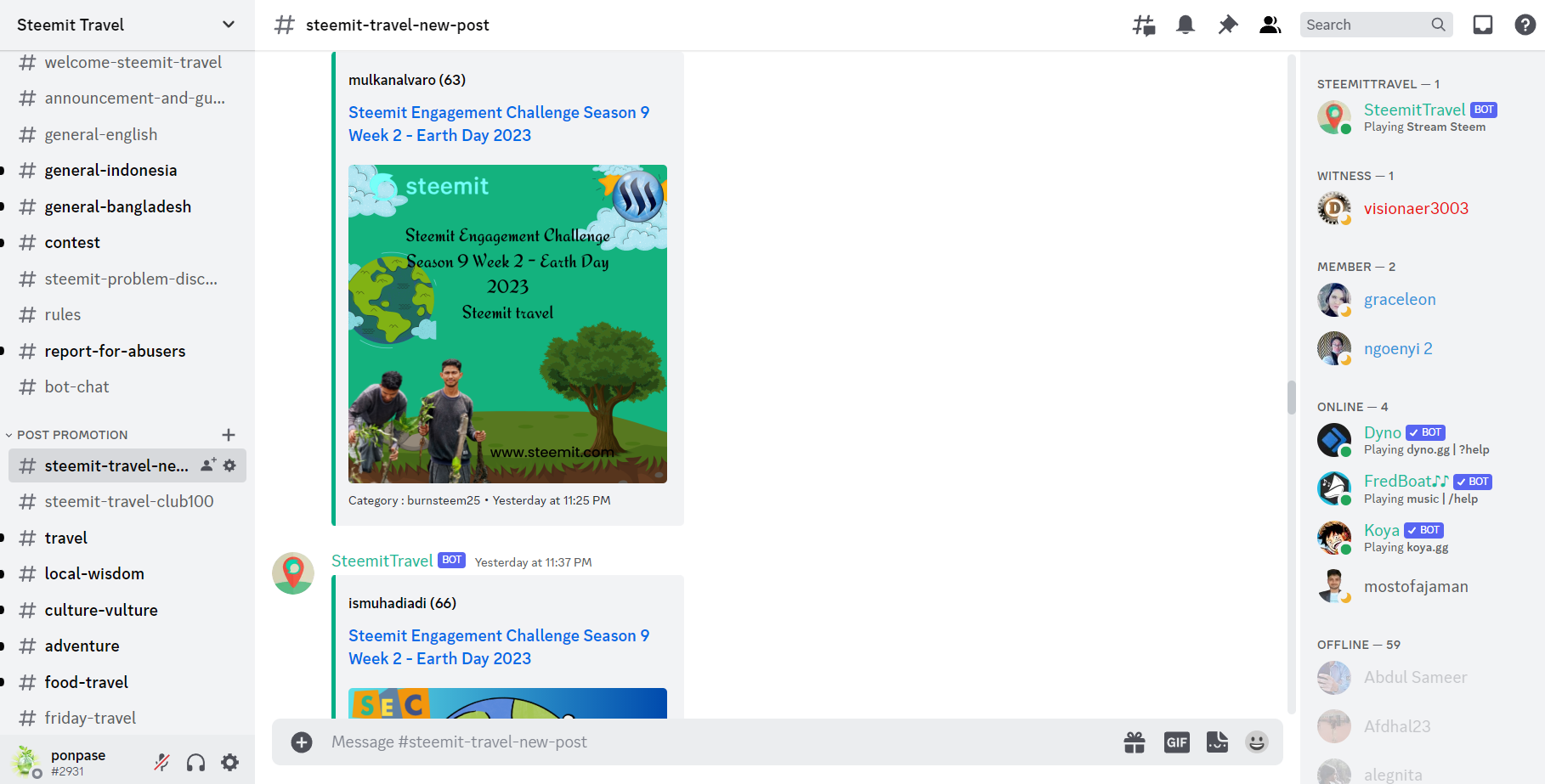
Task: Create a channel in POST PROMOTION
Action: click(x=229, y=434)
